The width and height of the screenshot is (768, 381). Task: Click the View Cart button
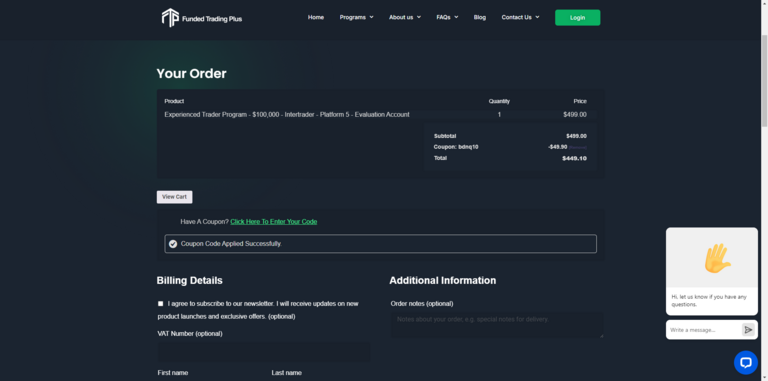pyautogui.click(x=174, y=197)
